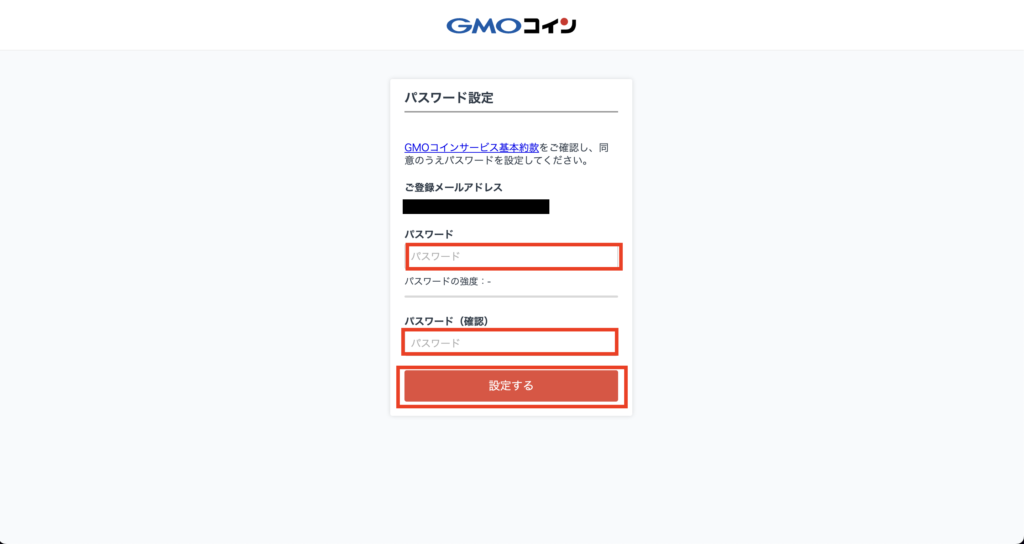
Task: Click the パスワード（確認） field label
Action: (x=447, y=321)
